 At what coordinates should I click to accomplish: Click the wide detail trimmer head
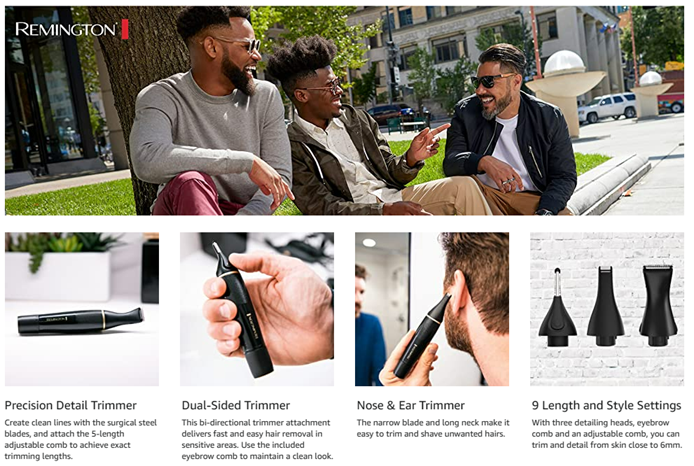(x=658, y=305)
